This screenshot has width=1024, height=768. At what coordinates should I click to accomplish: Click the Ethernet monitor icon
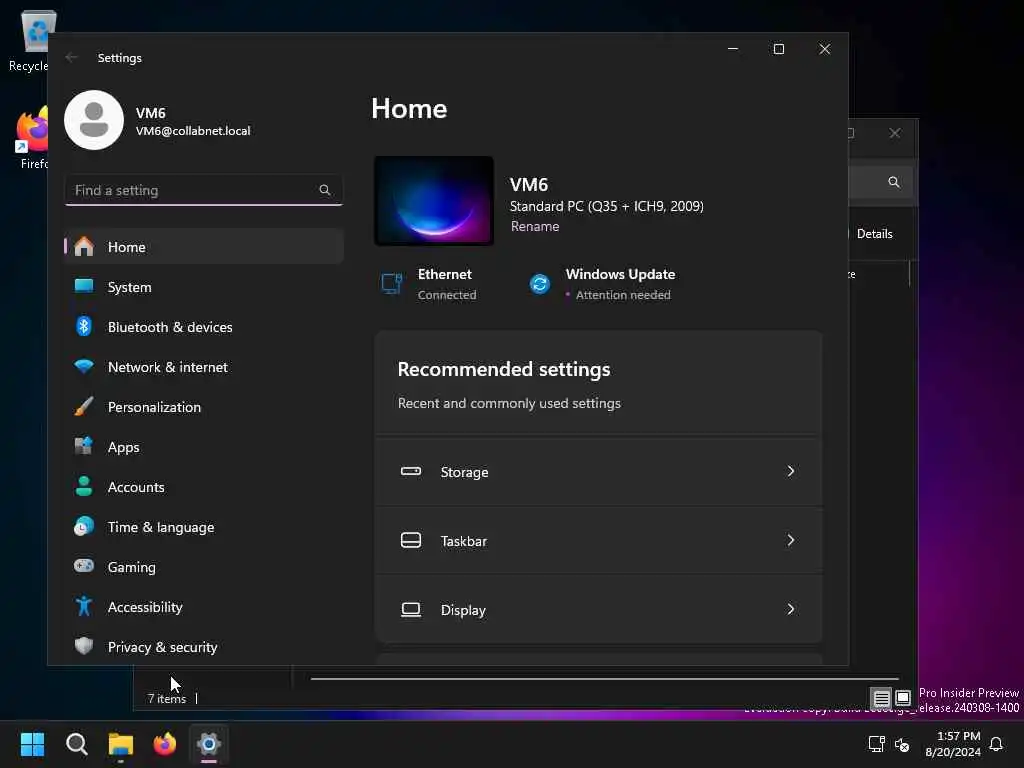click(392, 284)
